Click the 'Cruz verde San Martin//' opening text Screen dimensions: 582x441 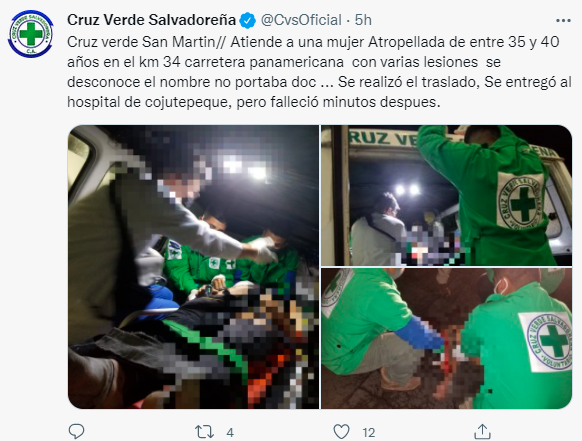click(146, 42)
